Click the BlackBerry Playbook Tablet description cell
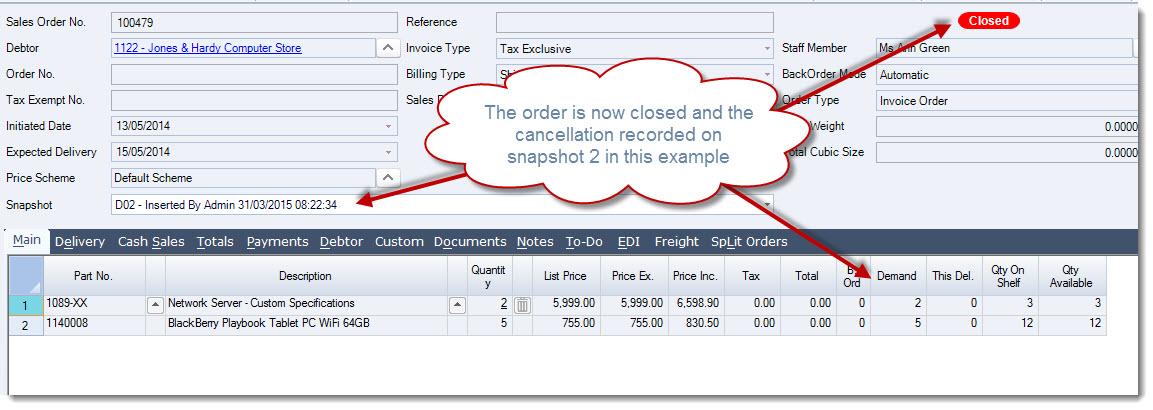1153x410 pixels. point(306,324)
